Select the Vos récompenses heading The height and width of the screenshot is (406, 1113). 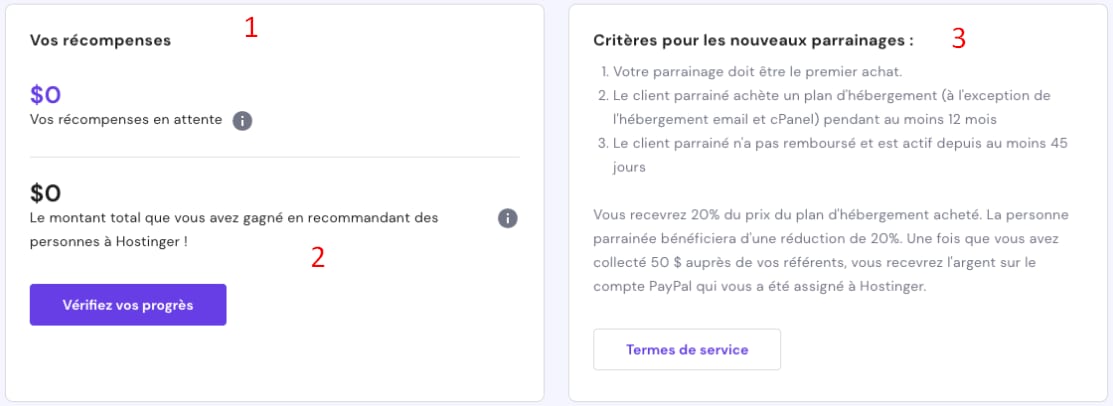click(100, 41)
